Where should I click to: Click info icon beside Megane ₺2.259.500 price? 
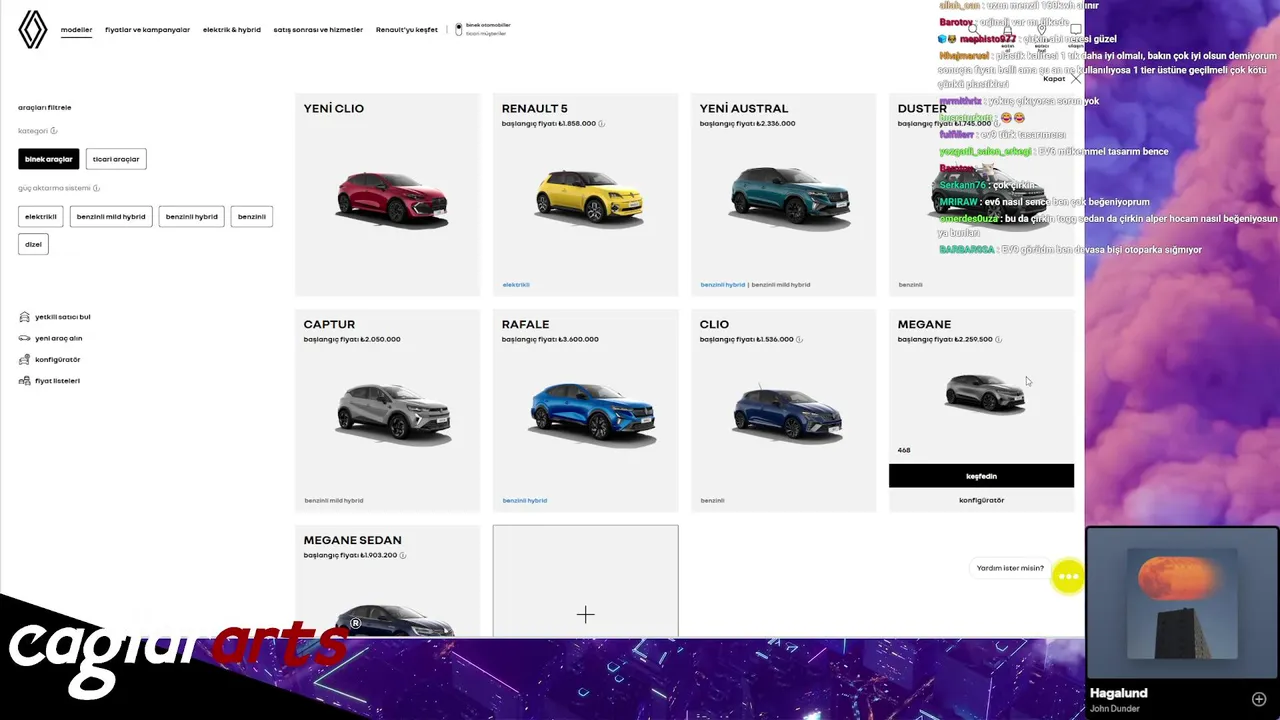(x=998, y=339)
